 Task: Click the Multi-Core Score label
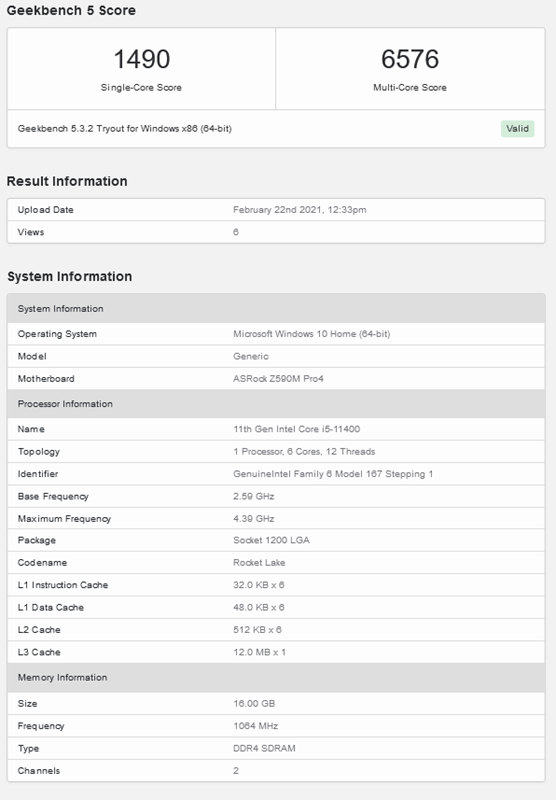click(x=410, y=88)
